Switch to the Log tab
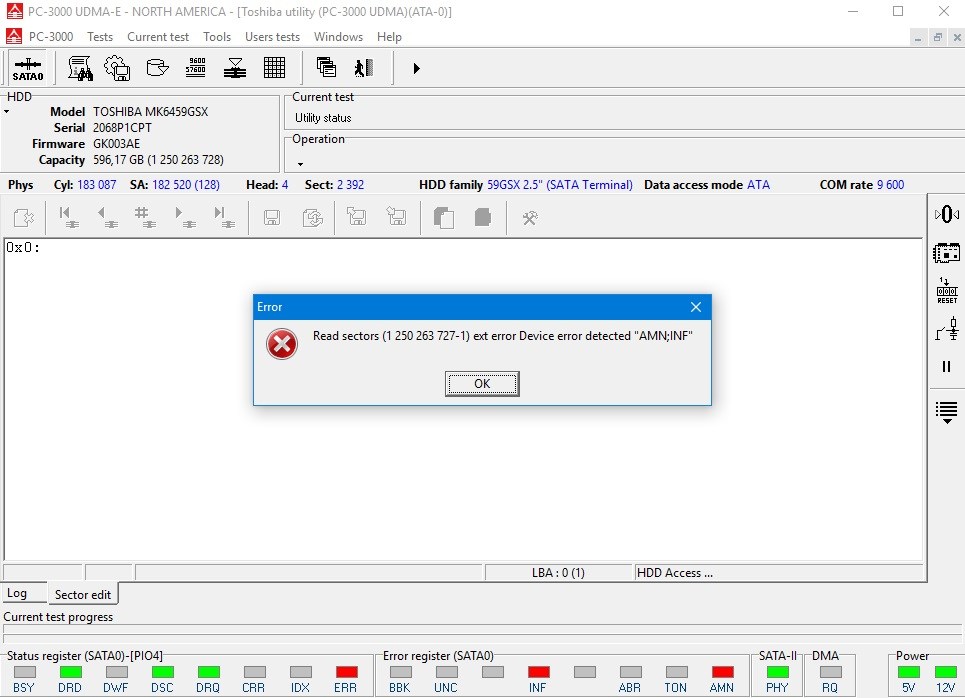 [18, 594]
